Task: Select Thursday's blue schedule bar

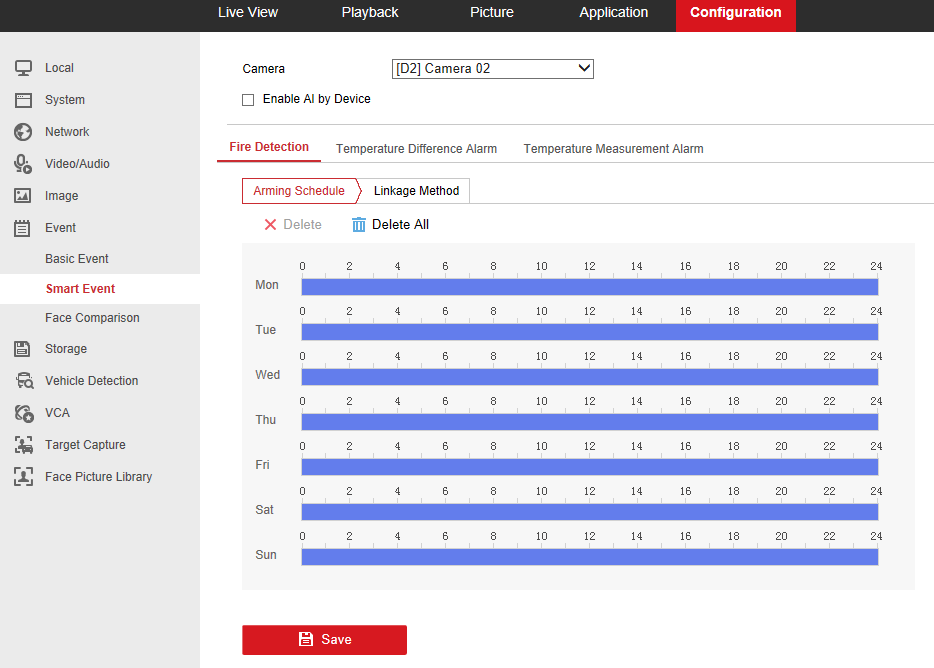Action: coord(590,422)
